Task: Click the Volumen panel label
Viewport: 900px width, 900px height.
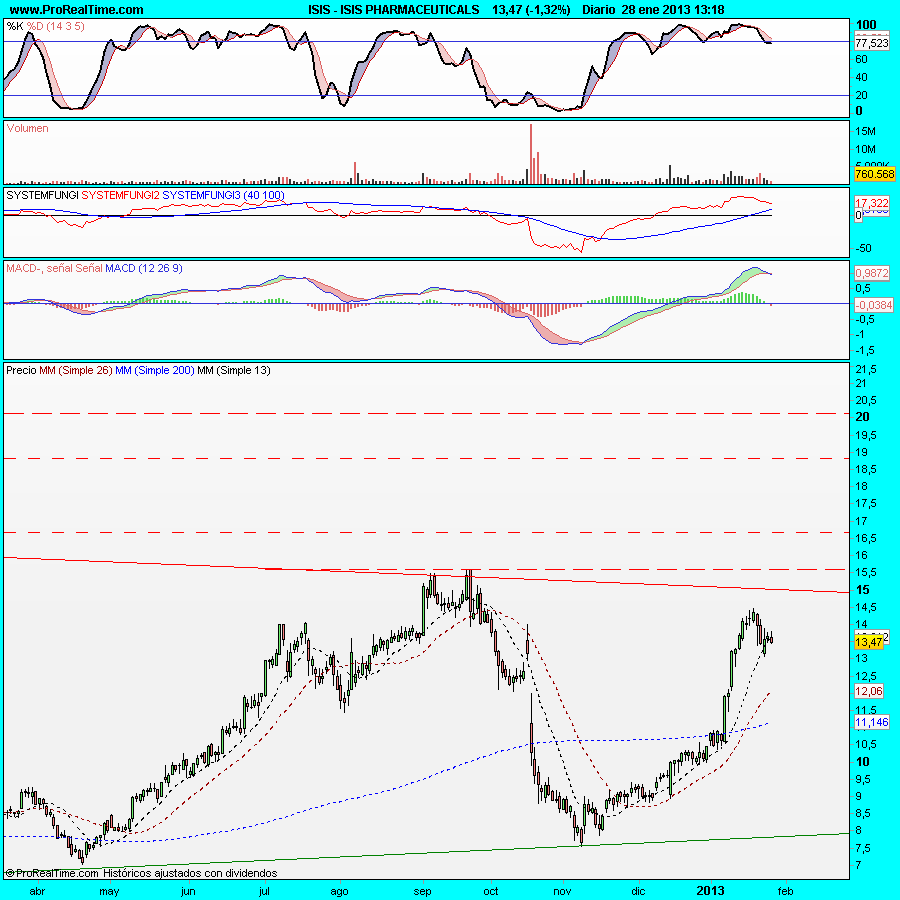Action: coord(28,128)
